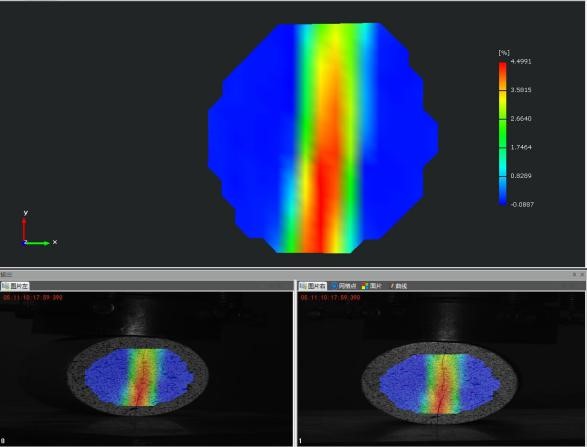Screen dimensions: 587x447
Task: Click the right camera specimen image
Action: pyautogui.click(x=440, y=383)
